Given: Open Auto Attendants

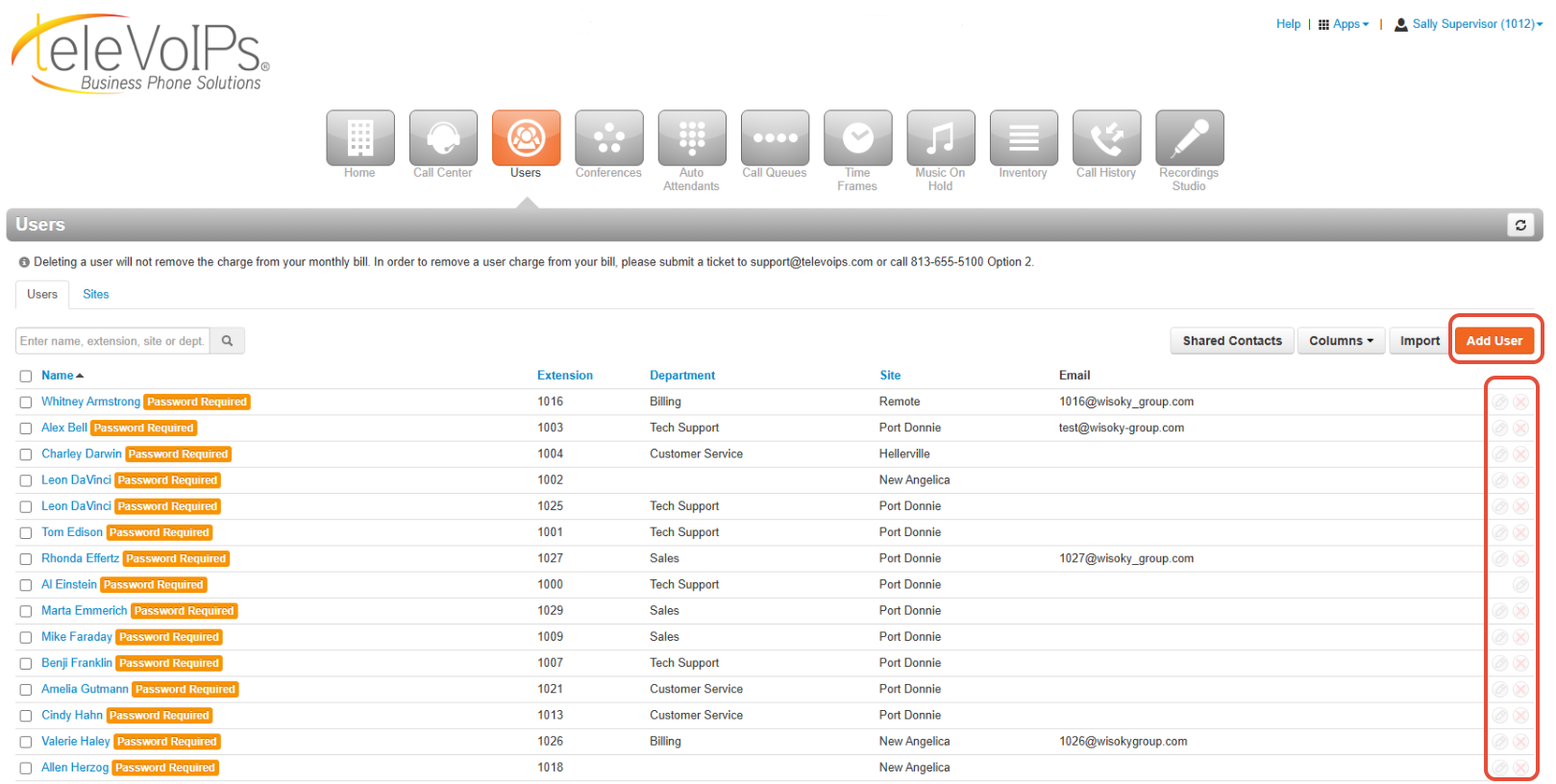Looking at the screenshot, I should pos(692,138).
